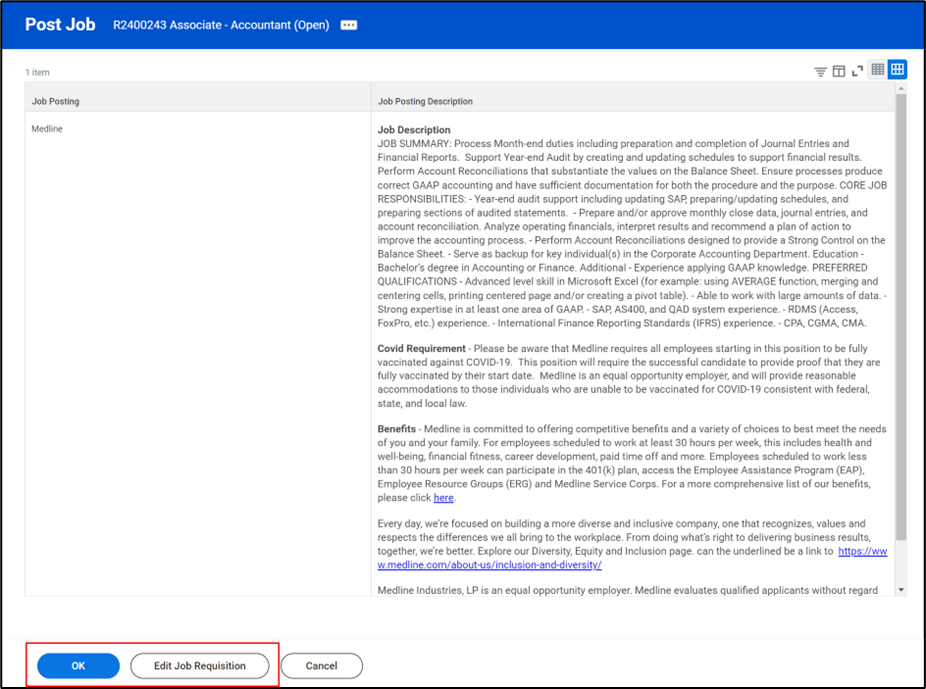Click the R2400243 Associate - Accountant title
The image size is (926, 689).
pos(221,25)
